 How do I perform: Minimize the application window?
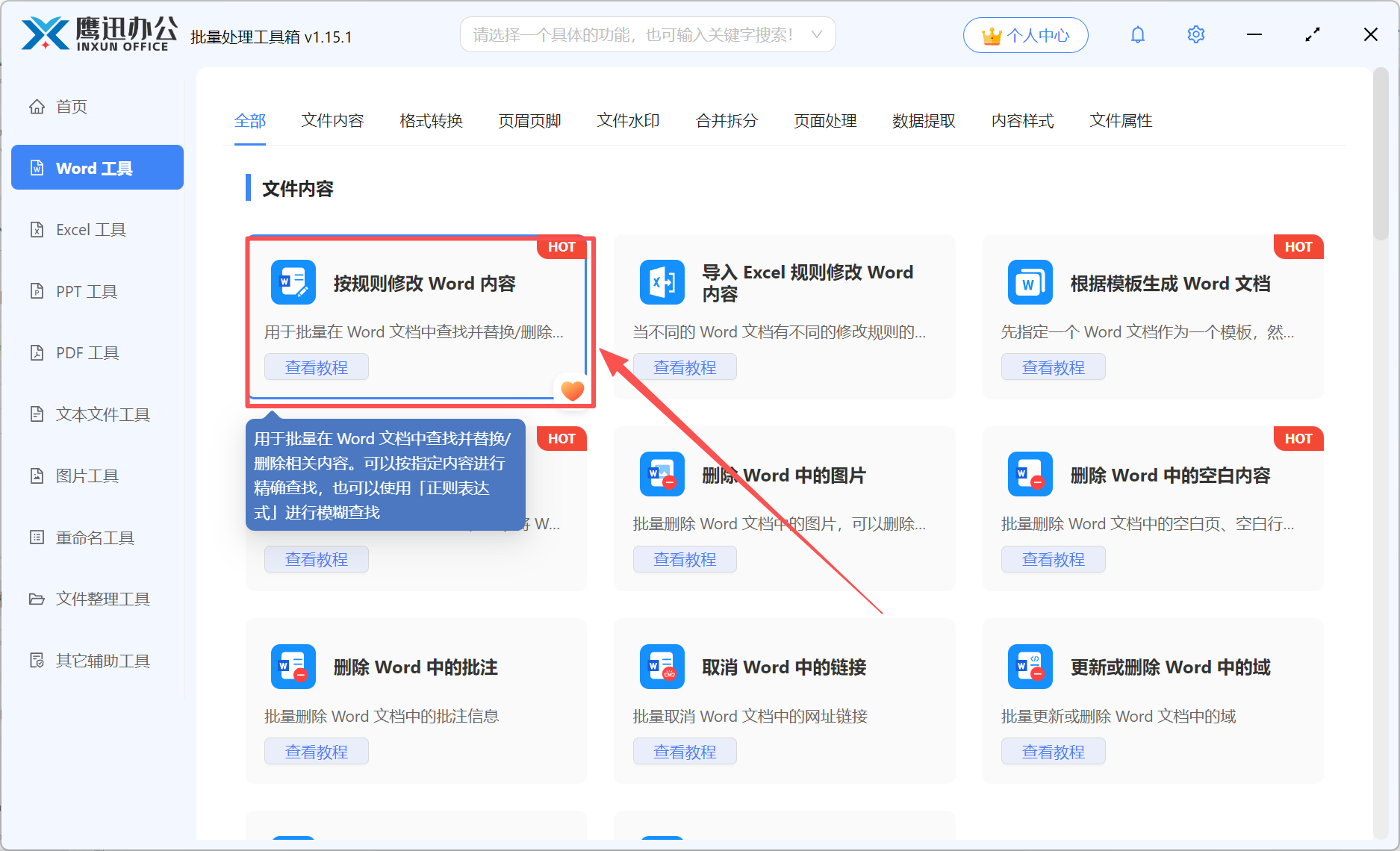pos(1254,35)
